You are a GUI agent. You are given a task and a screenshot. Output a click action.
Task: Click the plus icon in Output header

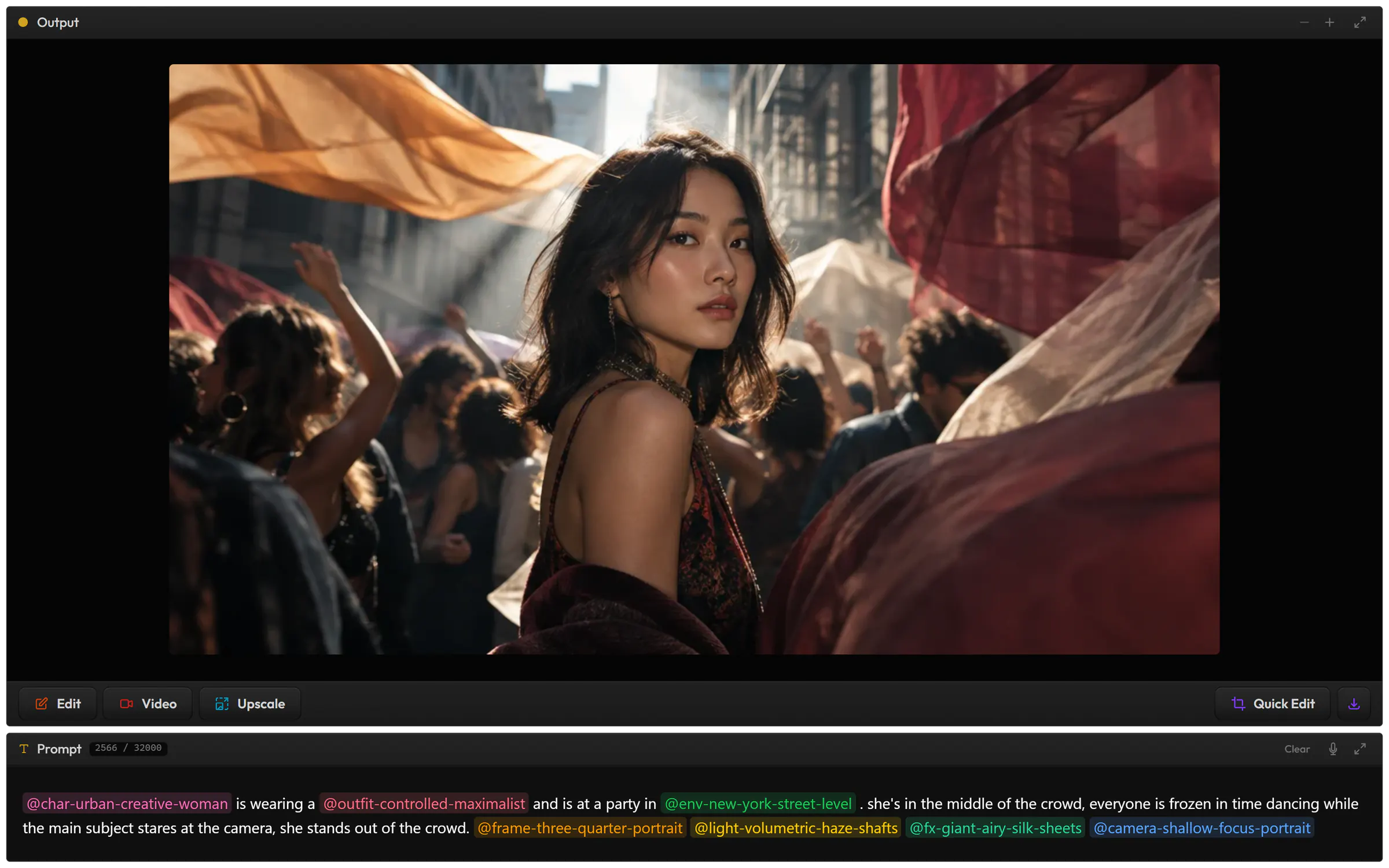pos(1329,23)
